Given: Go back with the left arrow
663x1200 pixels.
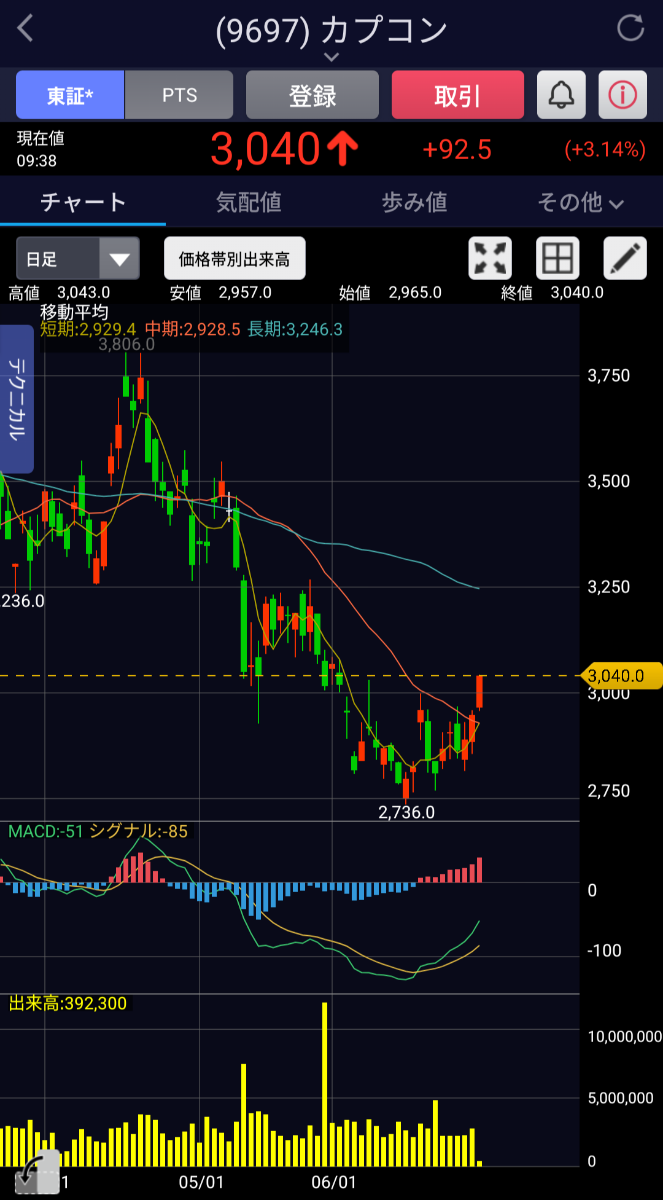Looking at the screenshot, I should pyautogui.click(x=26, y=29).
